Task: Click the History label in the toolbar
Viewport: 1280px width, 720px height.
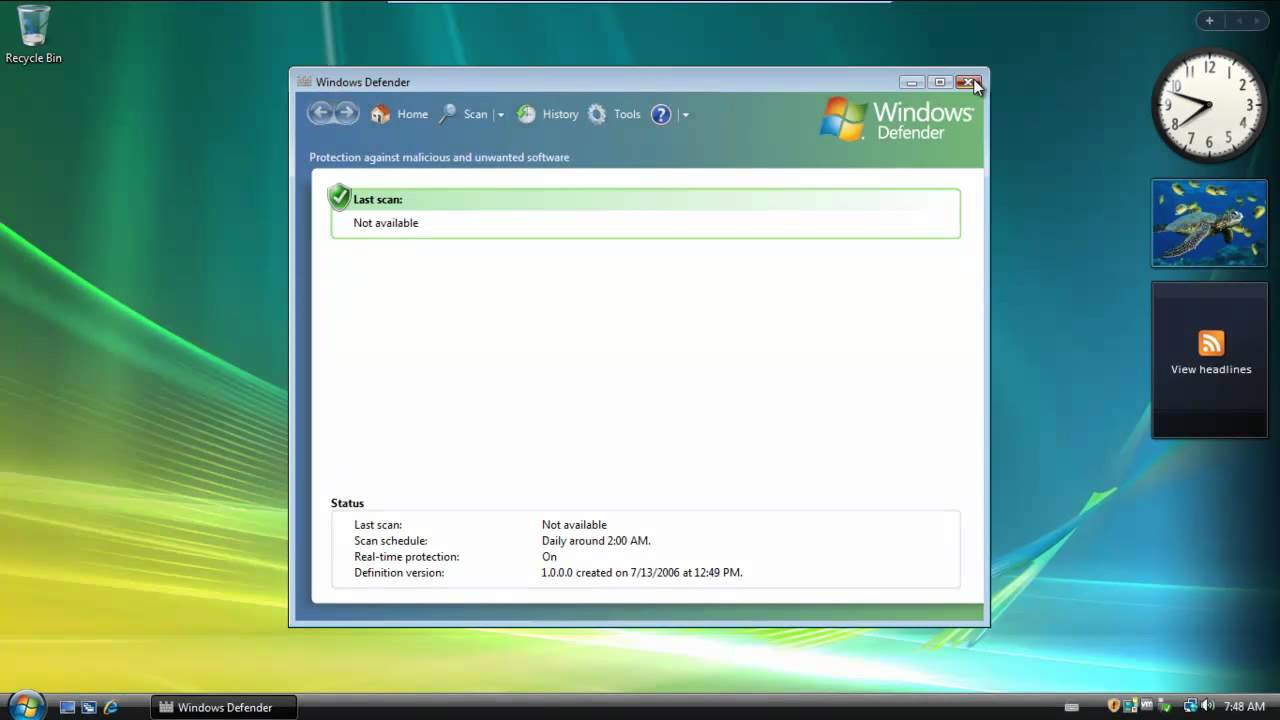Action: pos(560,114)
